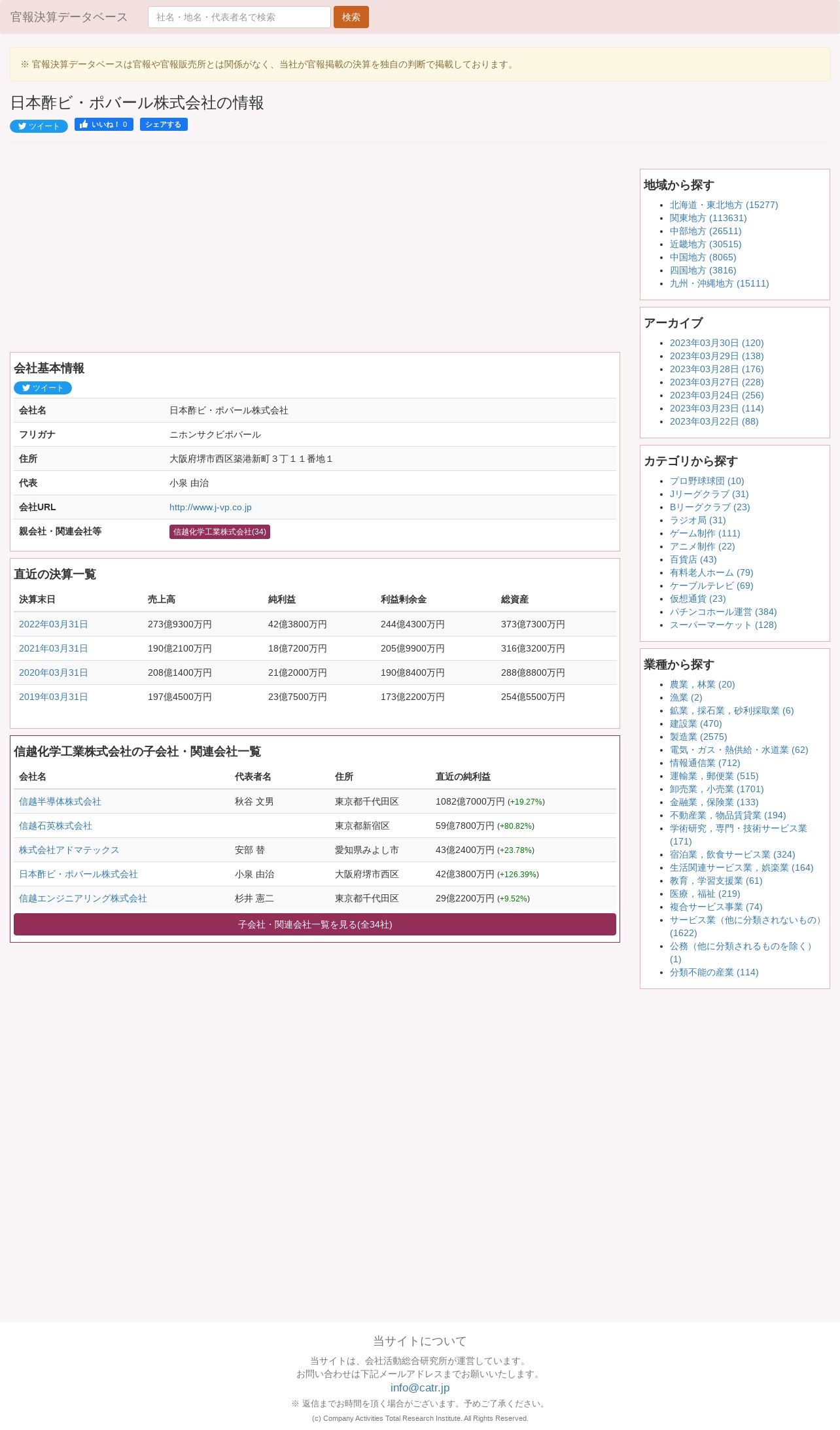Open the 2022年03月31日 settlement link
The height and width of the screenshot is (1430, 840).
tap(54, 625)
